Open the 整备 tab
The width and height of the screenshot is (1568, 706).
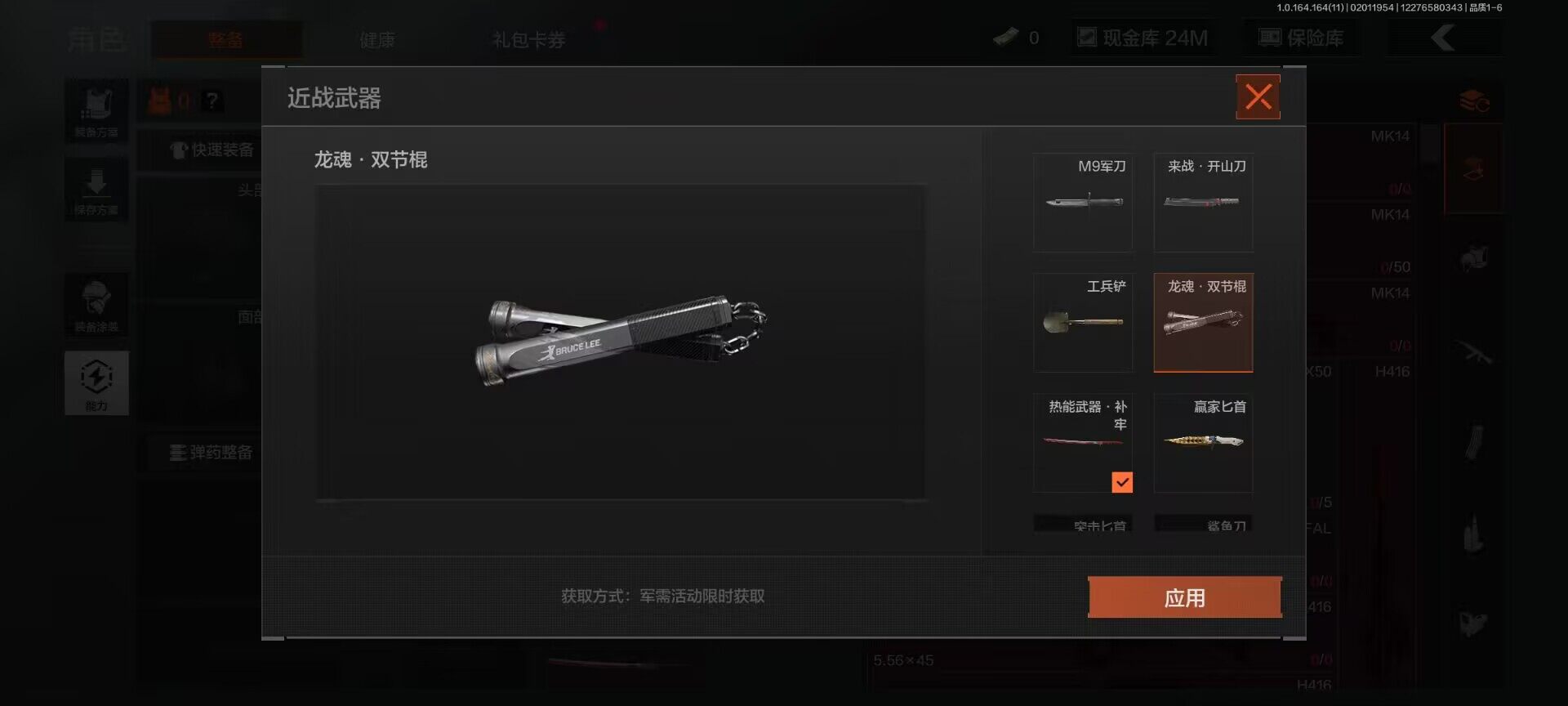[x=226, y=40]
